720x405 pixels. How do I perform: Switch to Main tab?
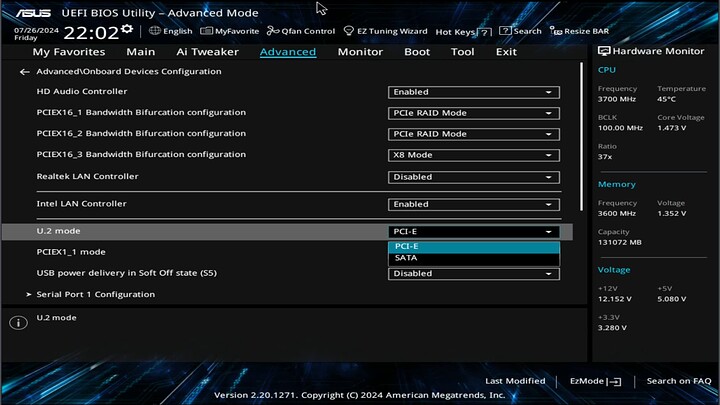click(x=141, y=52)
